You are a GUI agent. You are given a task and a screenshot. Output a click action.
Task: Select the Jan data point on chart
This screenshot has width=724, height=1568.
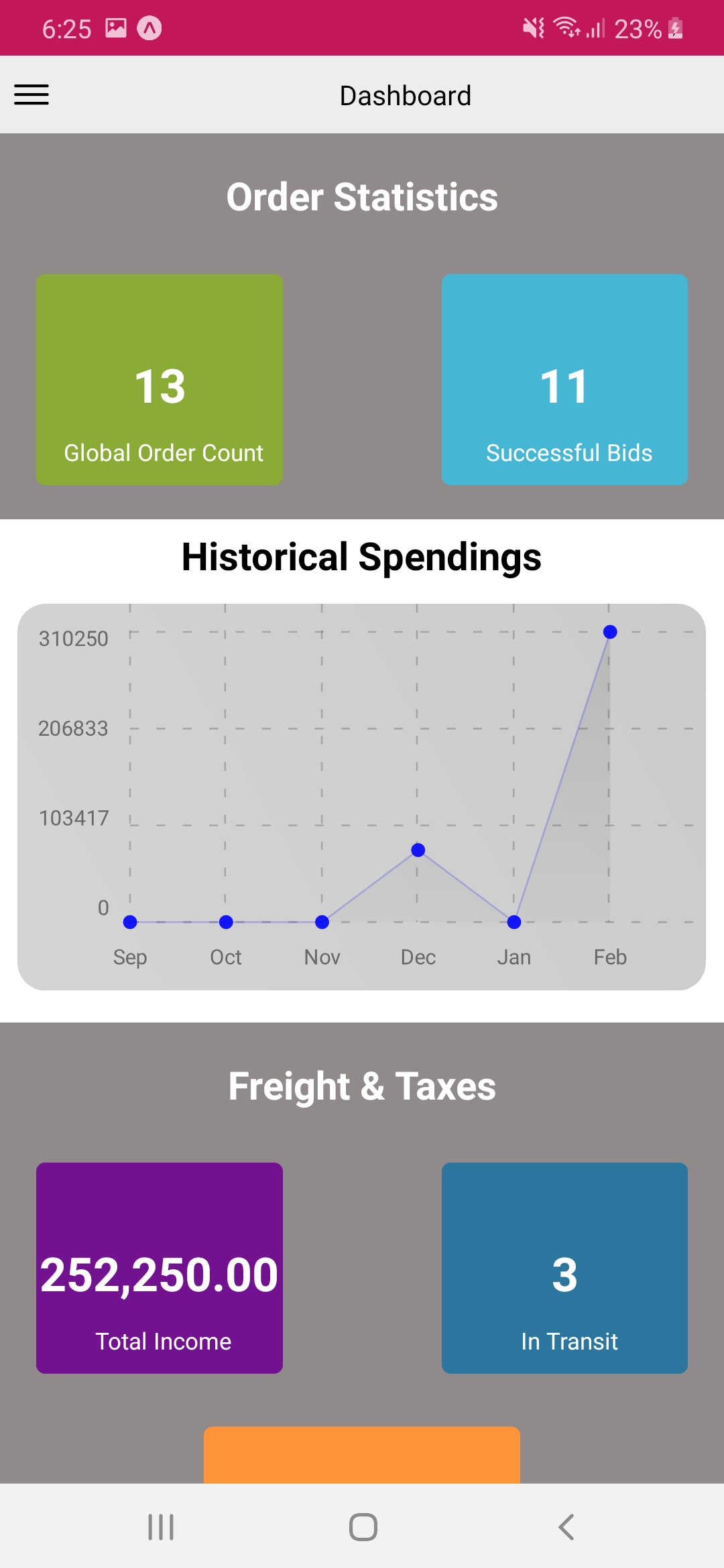click(514, 922)
